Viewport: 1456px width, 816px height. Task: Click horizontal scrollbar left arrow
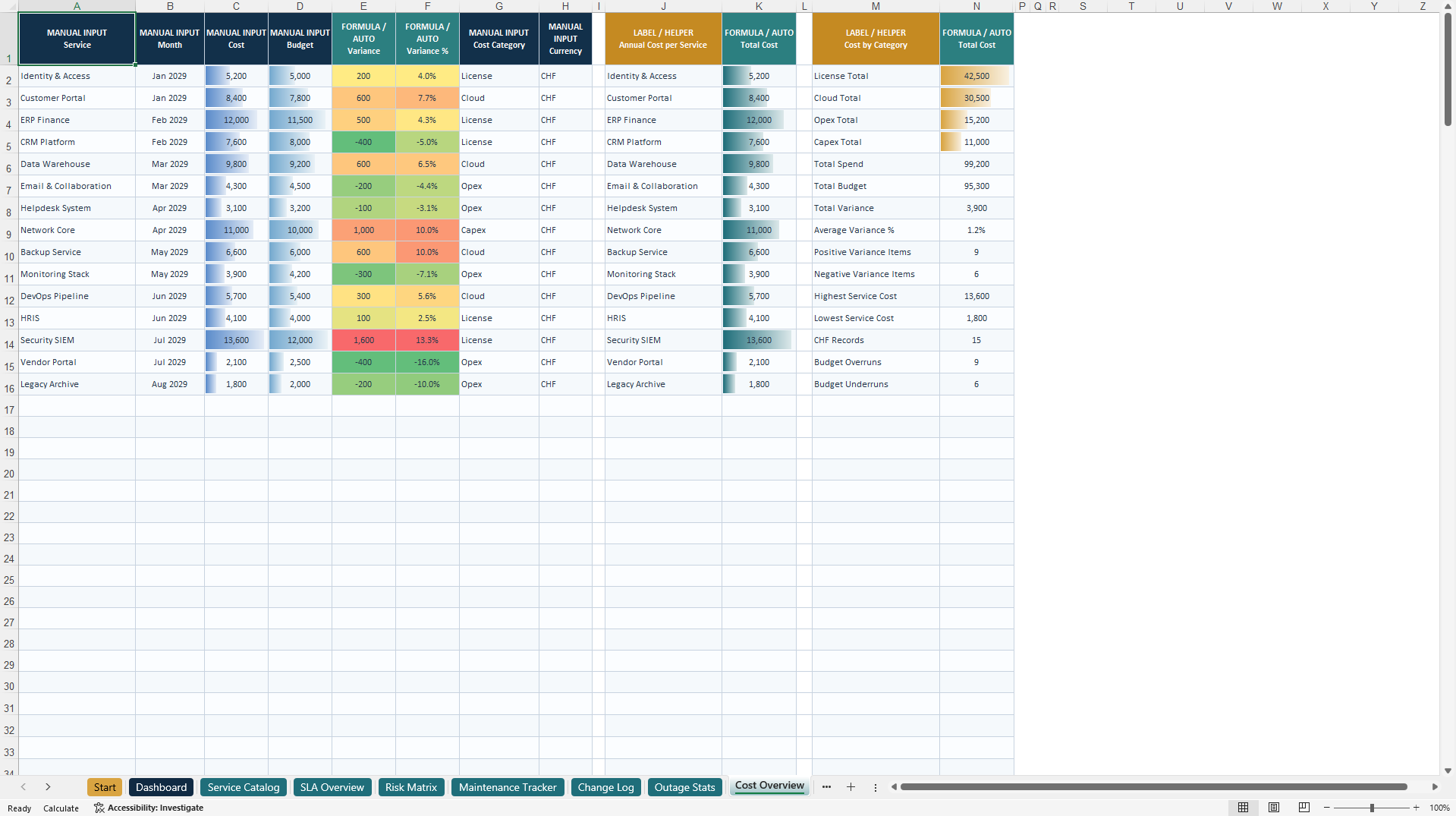(894, 787)
